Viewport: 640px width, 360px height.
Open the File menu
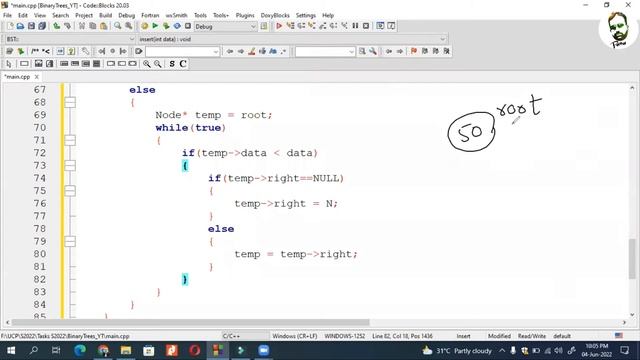pos(7,16)
